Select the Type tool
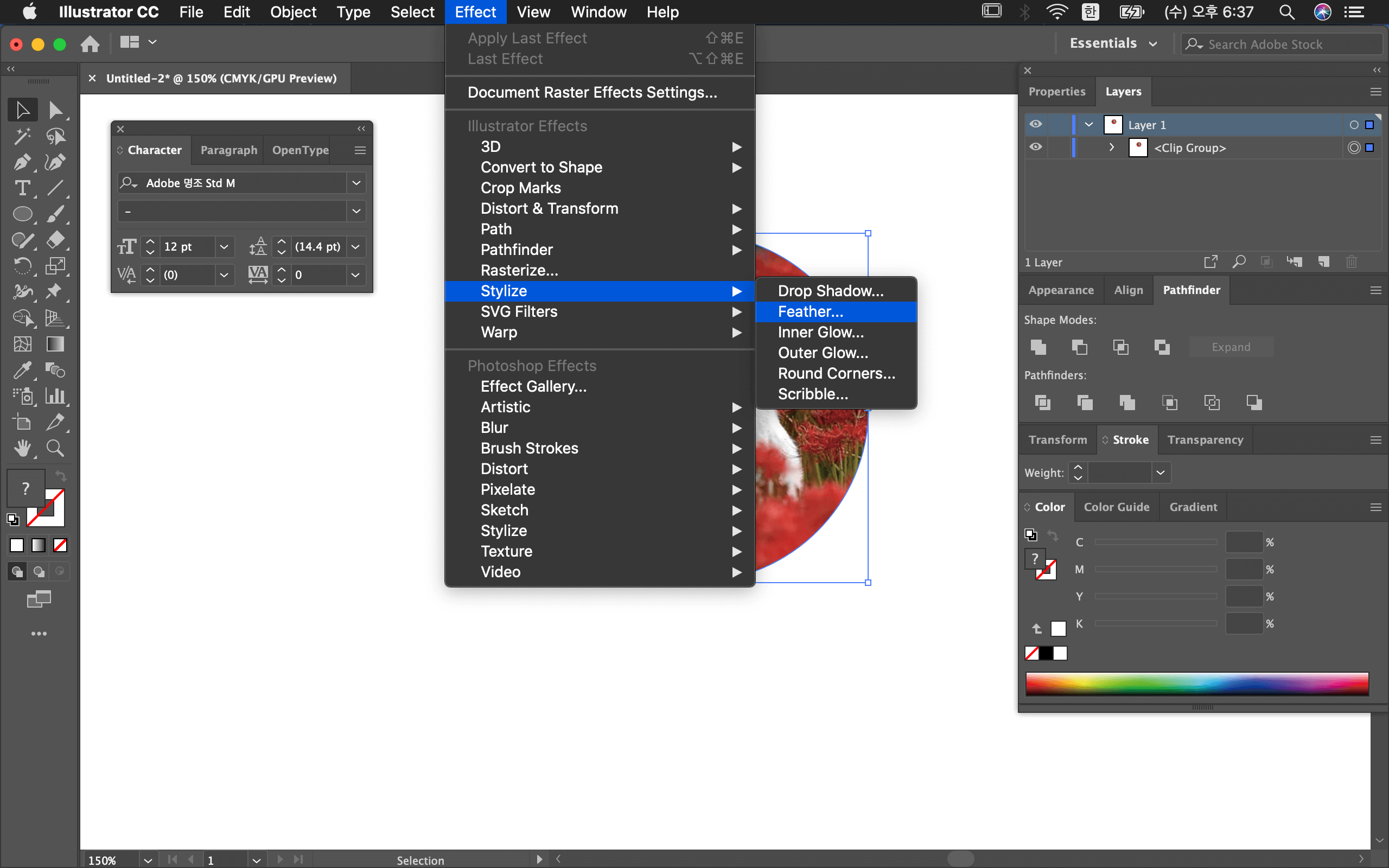 point(22,188)
